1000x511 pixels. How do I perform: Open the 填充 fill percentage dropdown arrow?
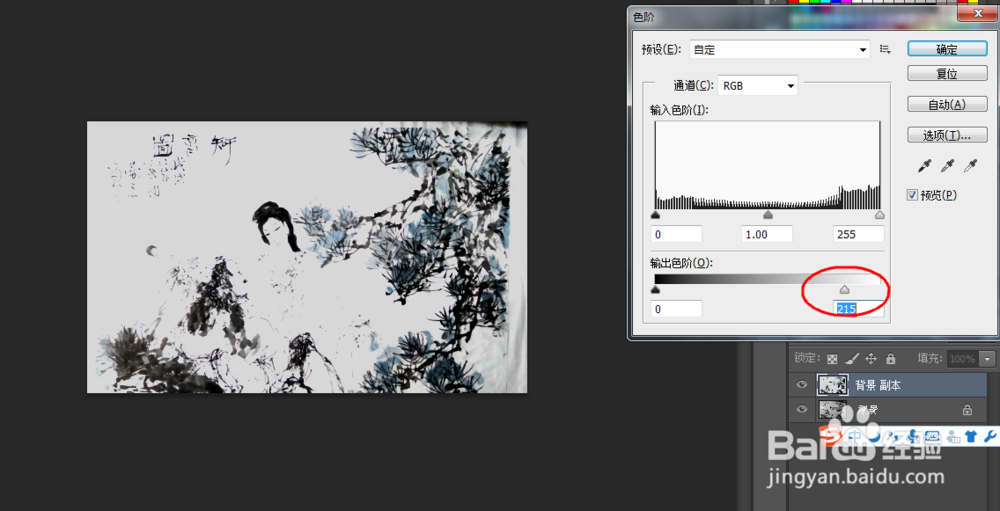click(x=988, y=359)
